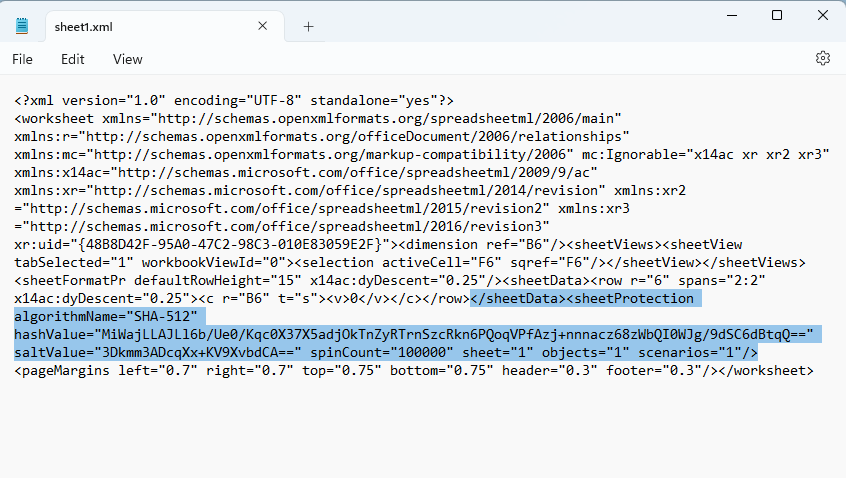Viewport: 846px width, 478px height.
Task: Click the highlighted <sheetProtection tag
Action: pyautogui.click(x=630, y=298)
